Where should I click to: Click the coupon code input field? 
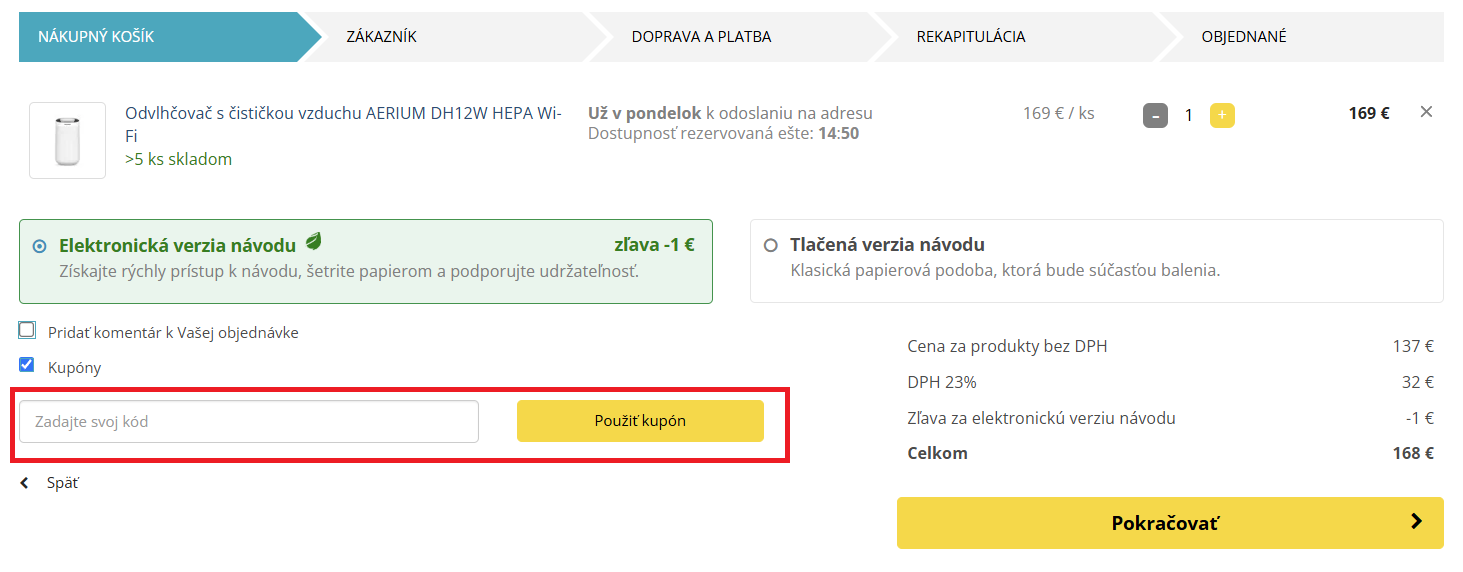[248, 422]
